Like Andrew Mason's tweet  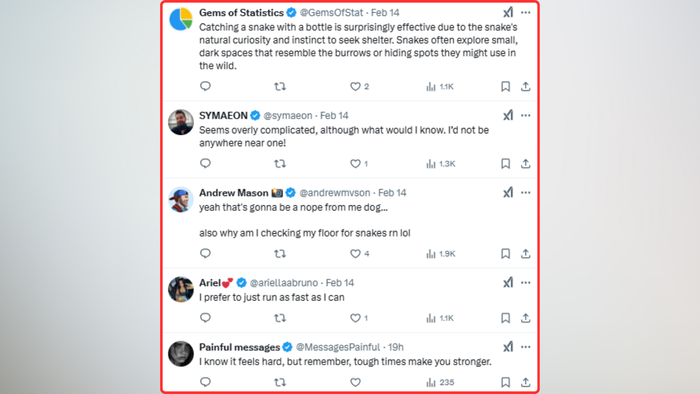pos(355,254)
